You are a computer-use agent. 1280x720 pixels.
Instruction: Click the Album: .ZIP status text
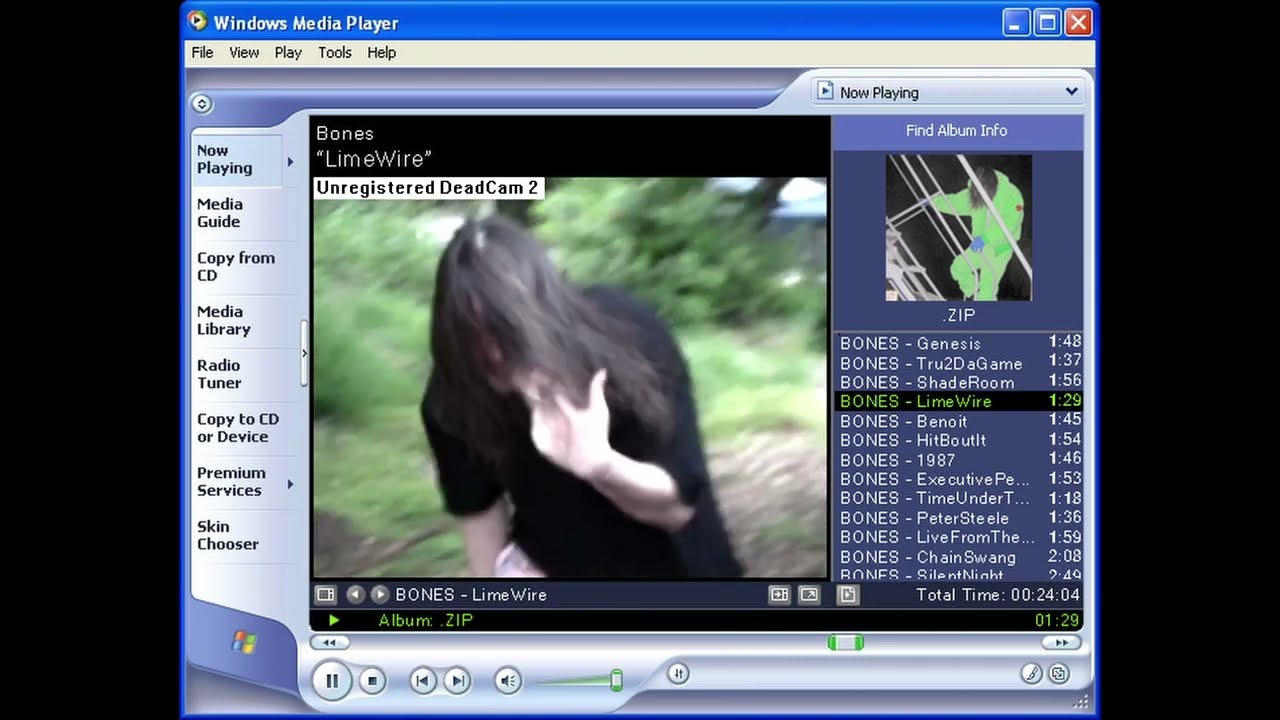425,620
